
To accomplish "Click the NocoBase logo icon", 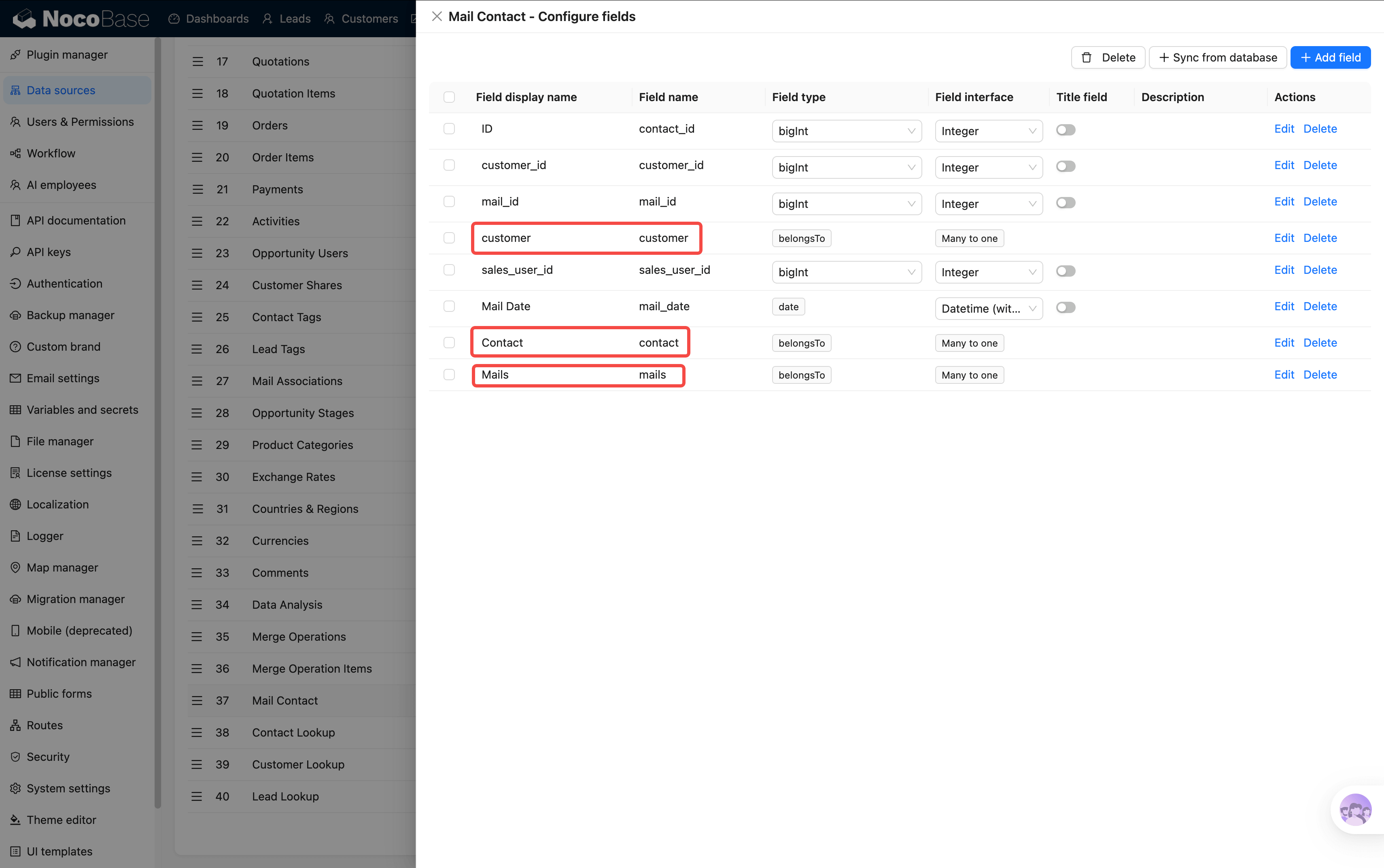I will click(x=25, y=18).
